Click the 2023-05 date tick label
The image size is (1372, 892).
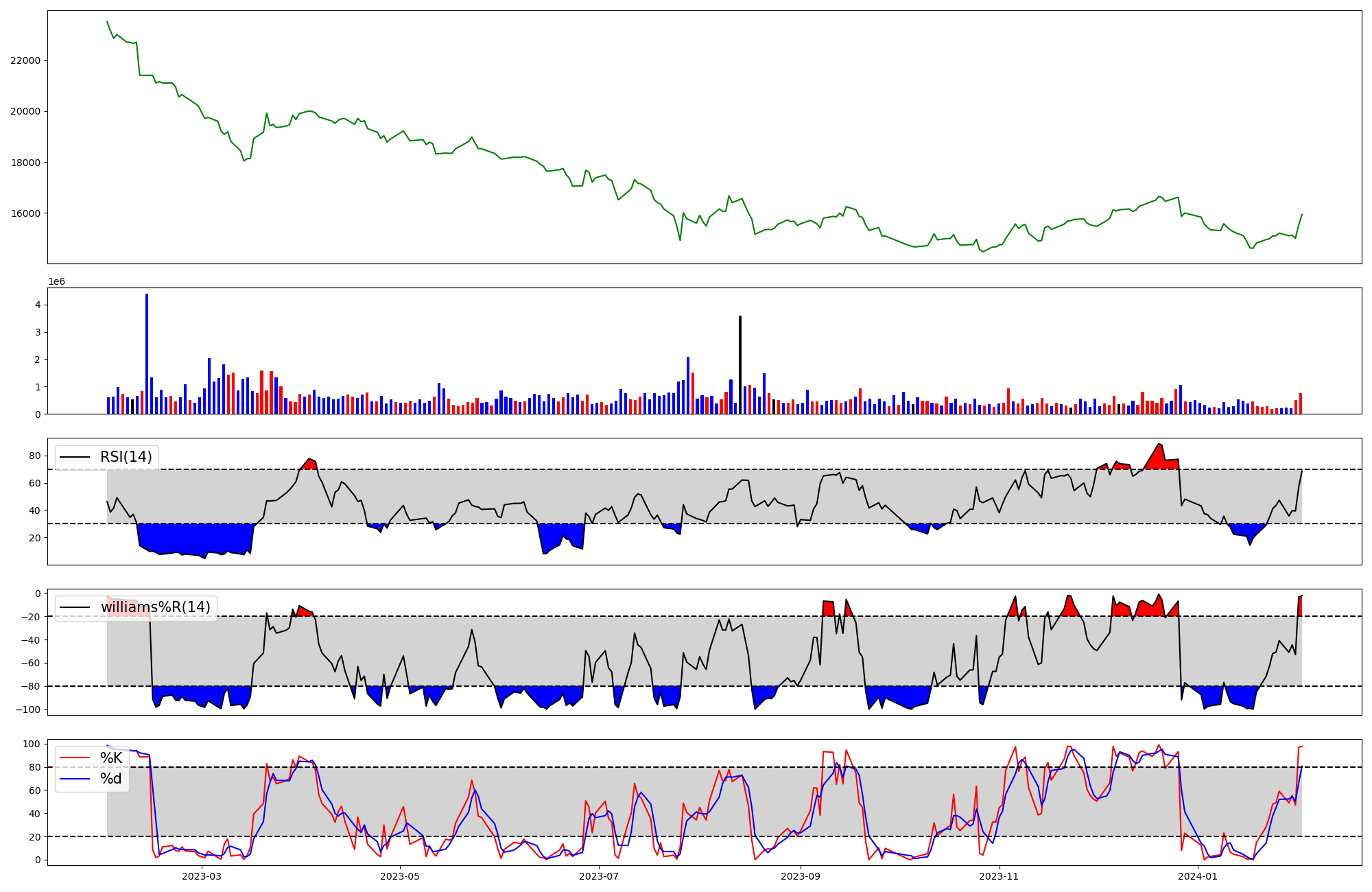coord(399,876)
